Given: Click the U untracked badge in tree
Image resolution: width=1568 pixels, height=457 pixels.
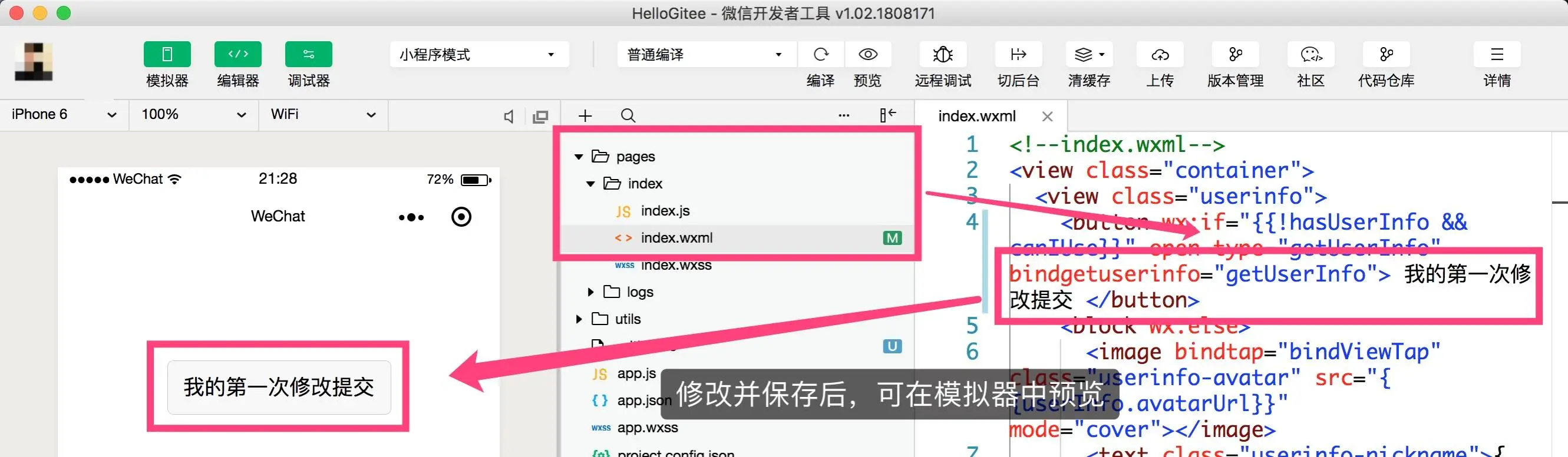Looking at the screenshot, I should tap(892, 346).
